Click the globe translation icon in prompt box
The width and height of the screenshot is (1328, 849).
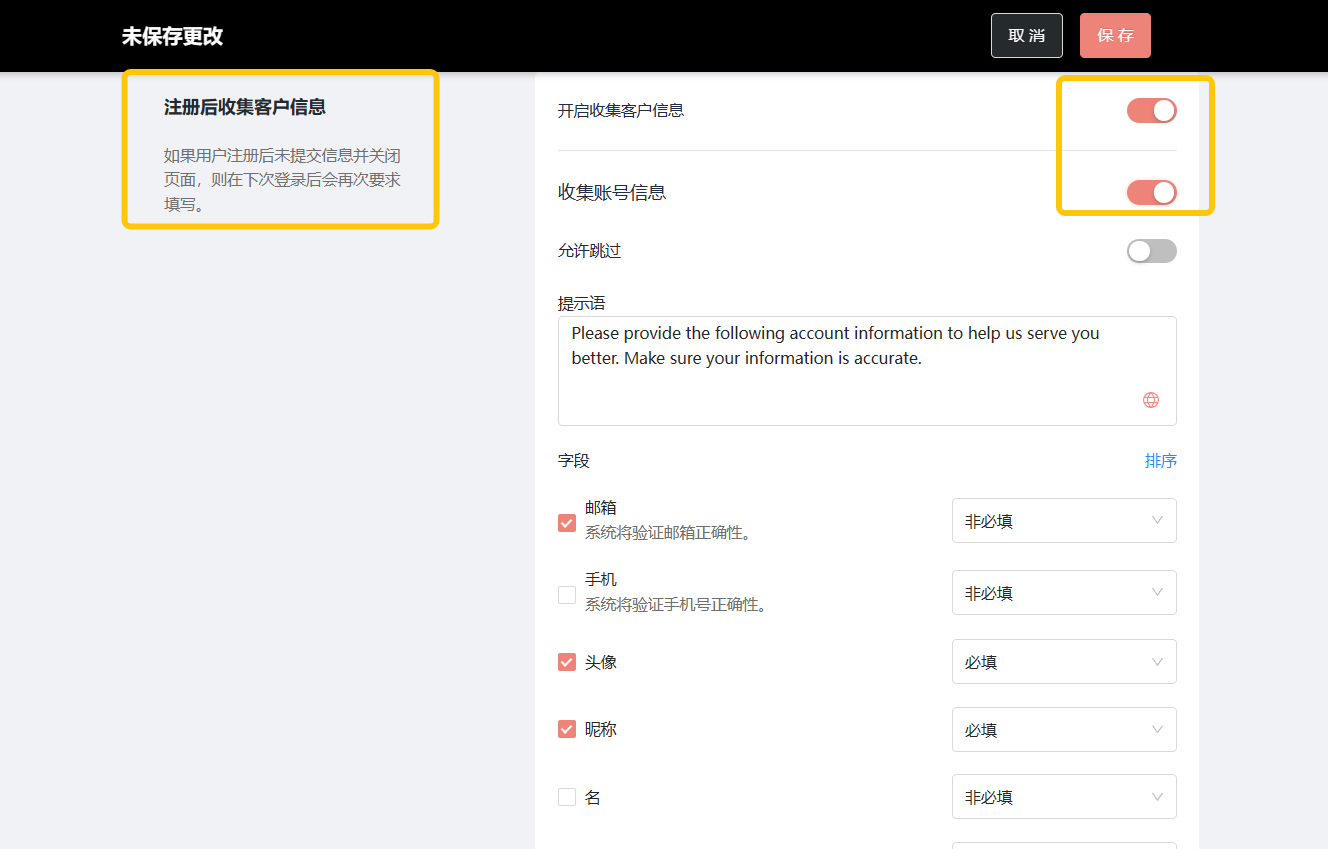[x=1151, y=400]
